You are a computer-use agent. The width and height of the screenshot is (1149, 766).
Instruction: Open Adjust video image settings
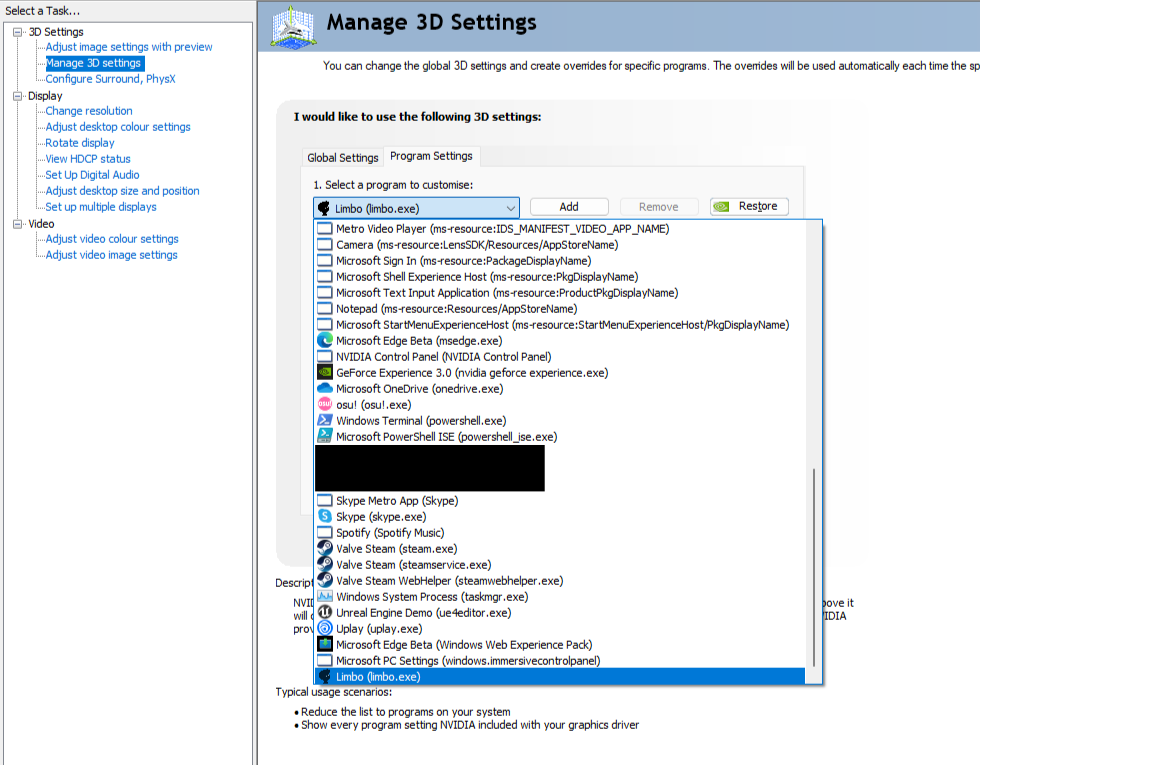coord(111,255)
